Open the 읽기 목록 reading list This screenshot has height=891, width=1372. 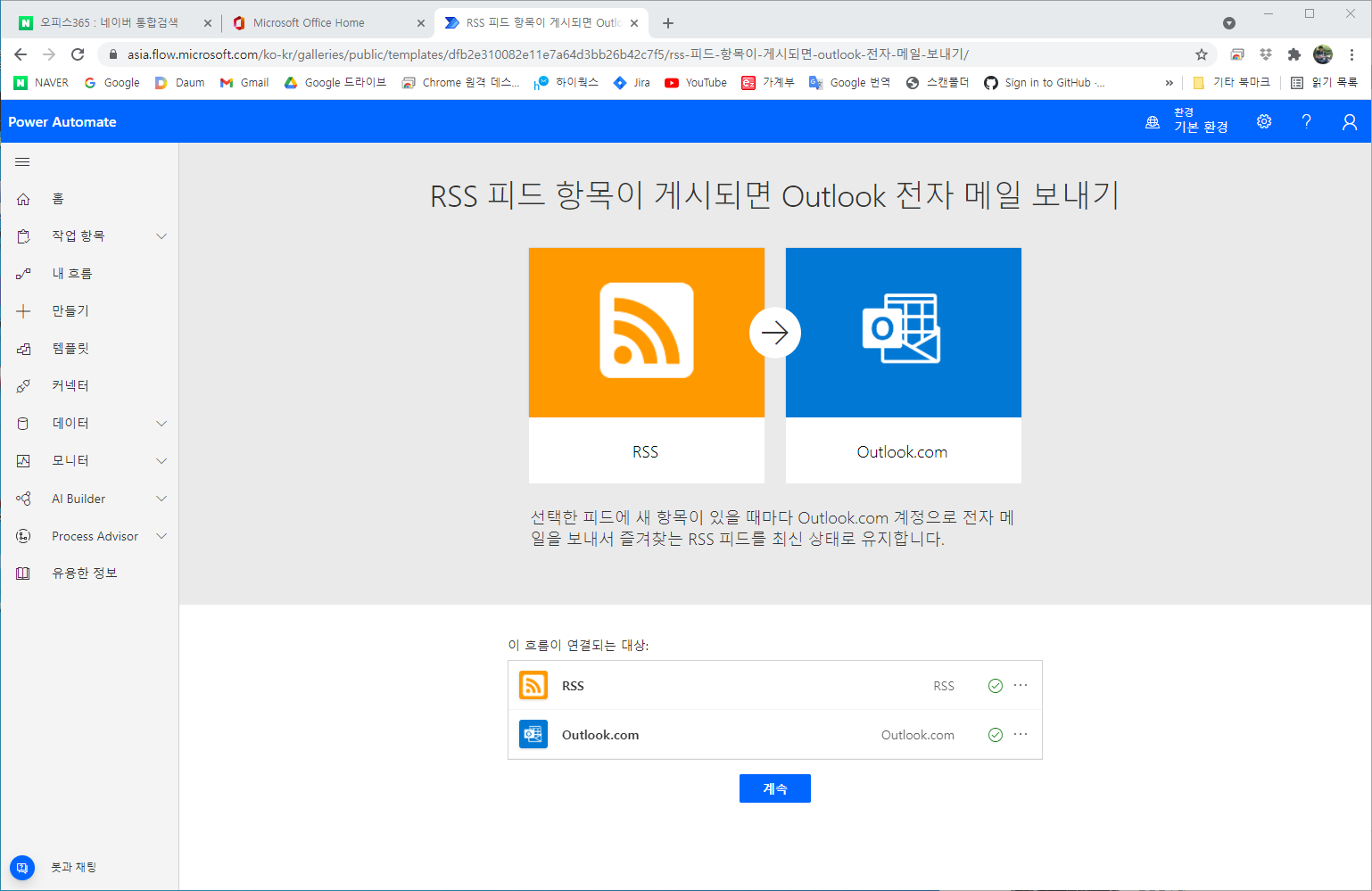point(1324,83)
